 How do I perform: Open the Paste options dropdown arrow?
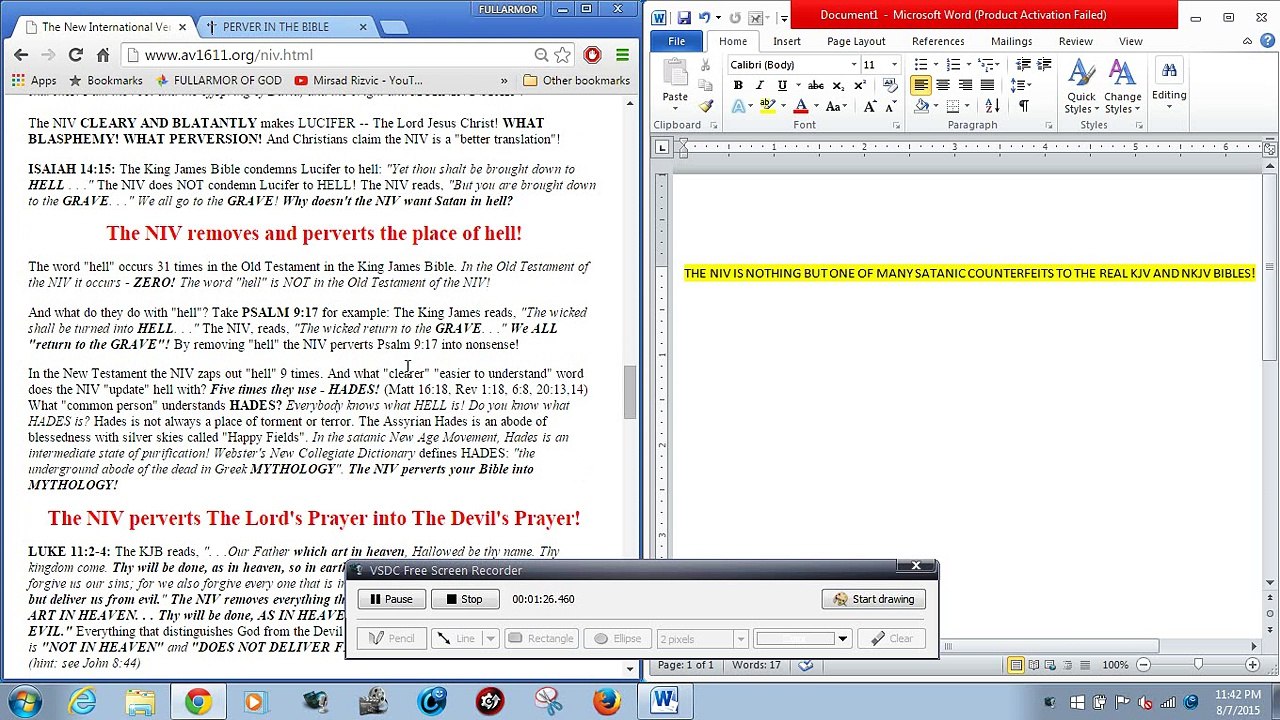pos(675,108)
